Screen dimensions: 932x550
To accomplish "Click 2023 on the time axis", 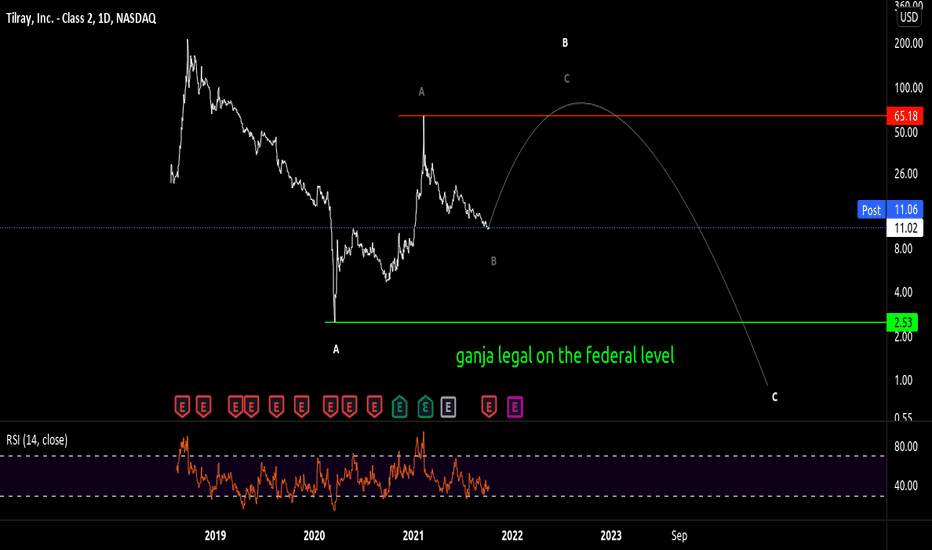I will point(610,536).
